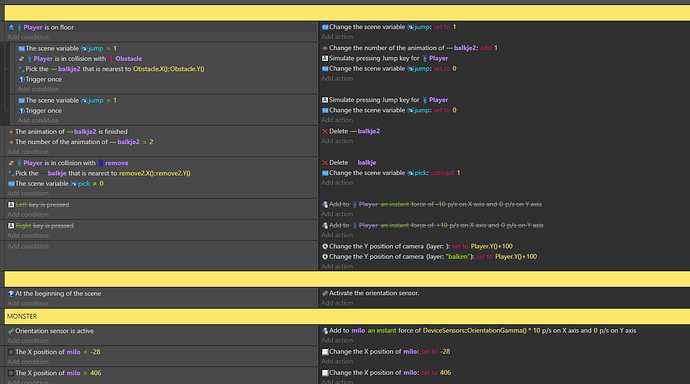Click the collision icon beside "Player is in collision with remove"

11,163
